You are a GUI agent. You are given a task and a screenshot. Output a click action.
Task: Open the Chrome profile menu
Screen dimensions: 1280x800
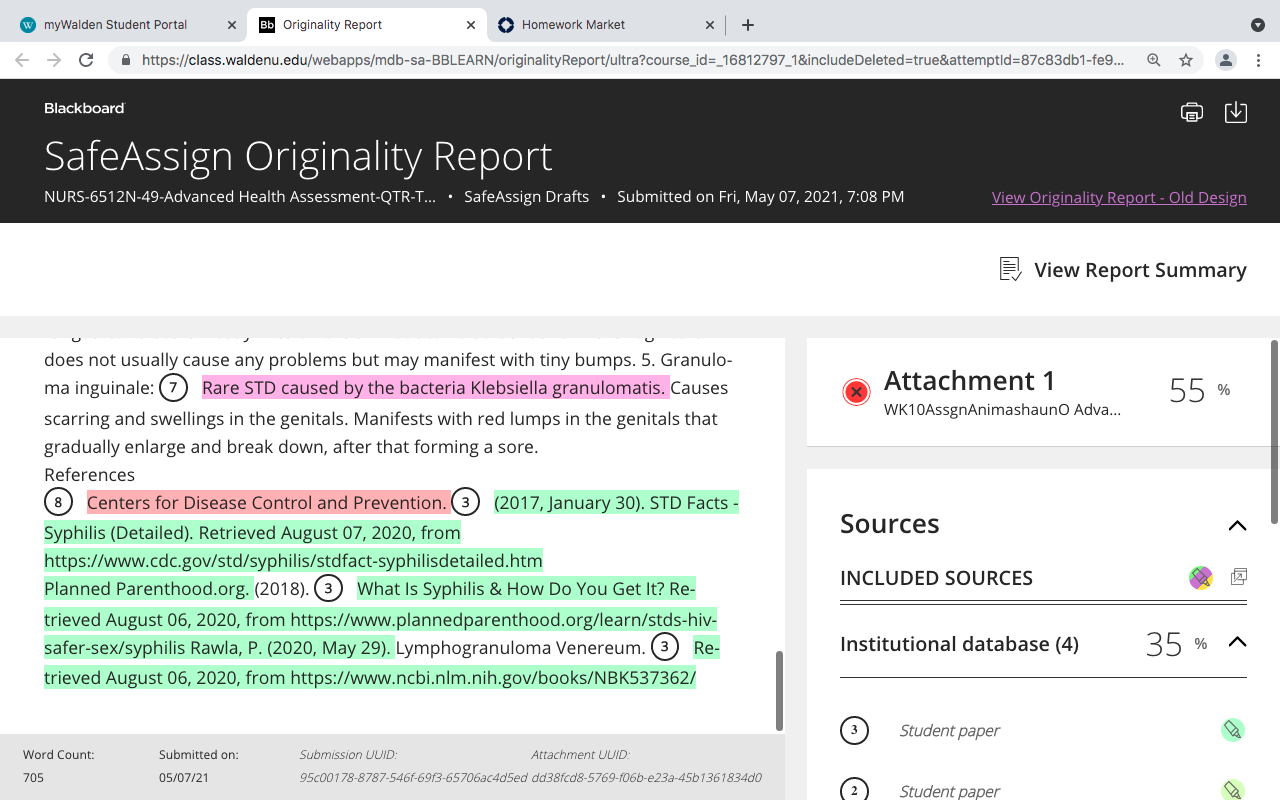click(1226, 60)
